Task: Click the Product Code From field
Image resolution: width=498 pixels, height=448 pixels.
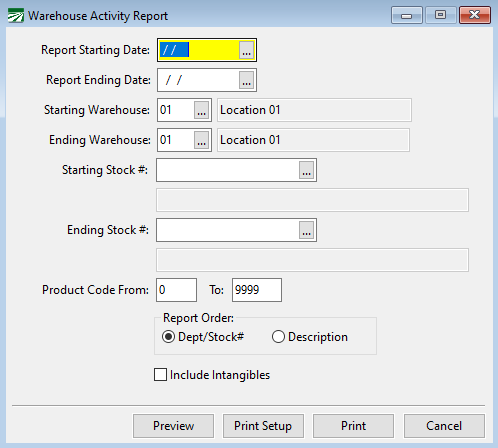Action: [176, 290]
